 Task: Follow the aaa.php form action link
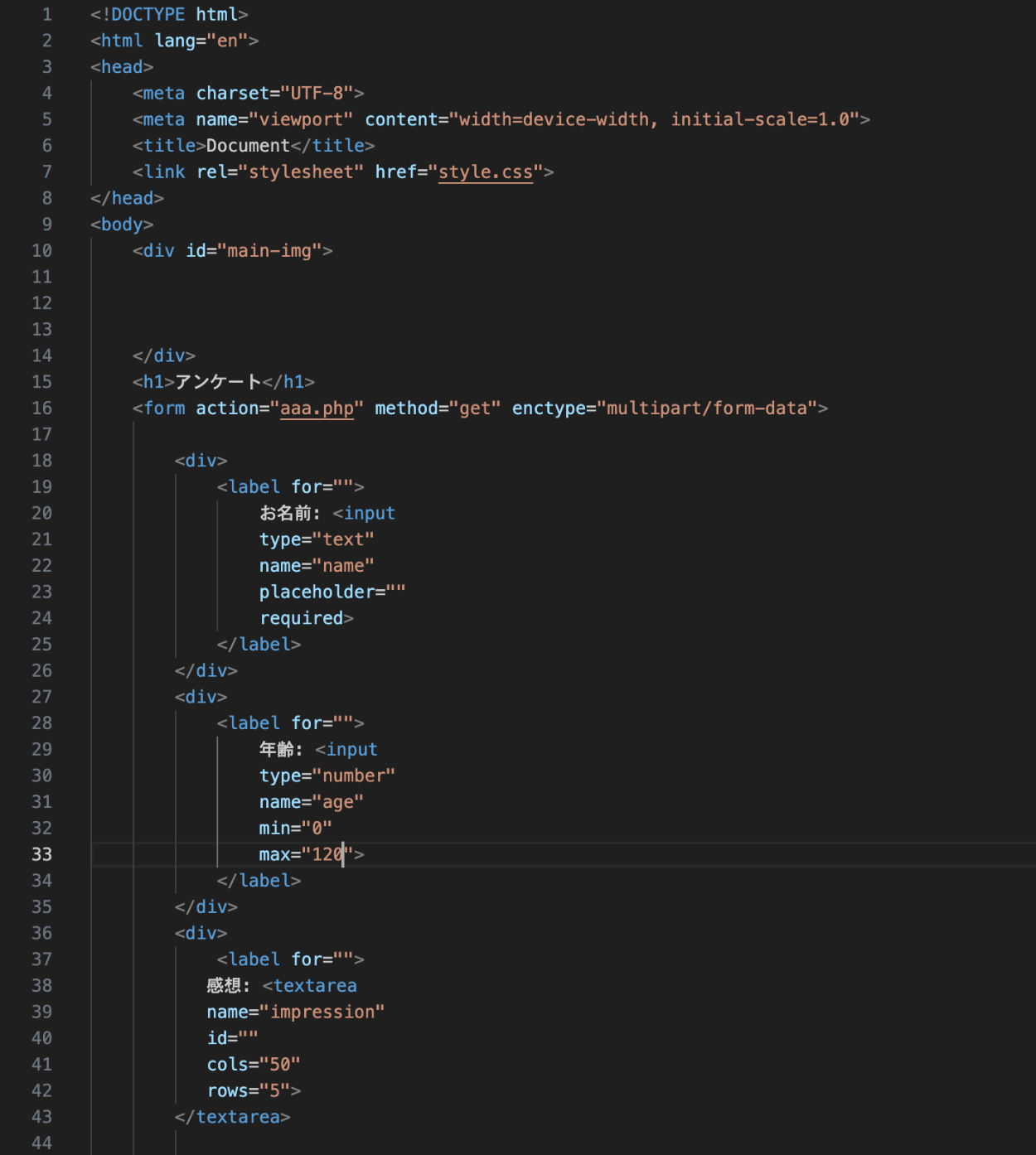tap(317, 408)
